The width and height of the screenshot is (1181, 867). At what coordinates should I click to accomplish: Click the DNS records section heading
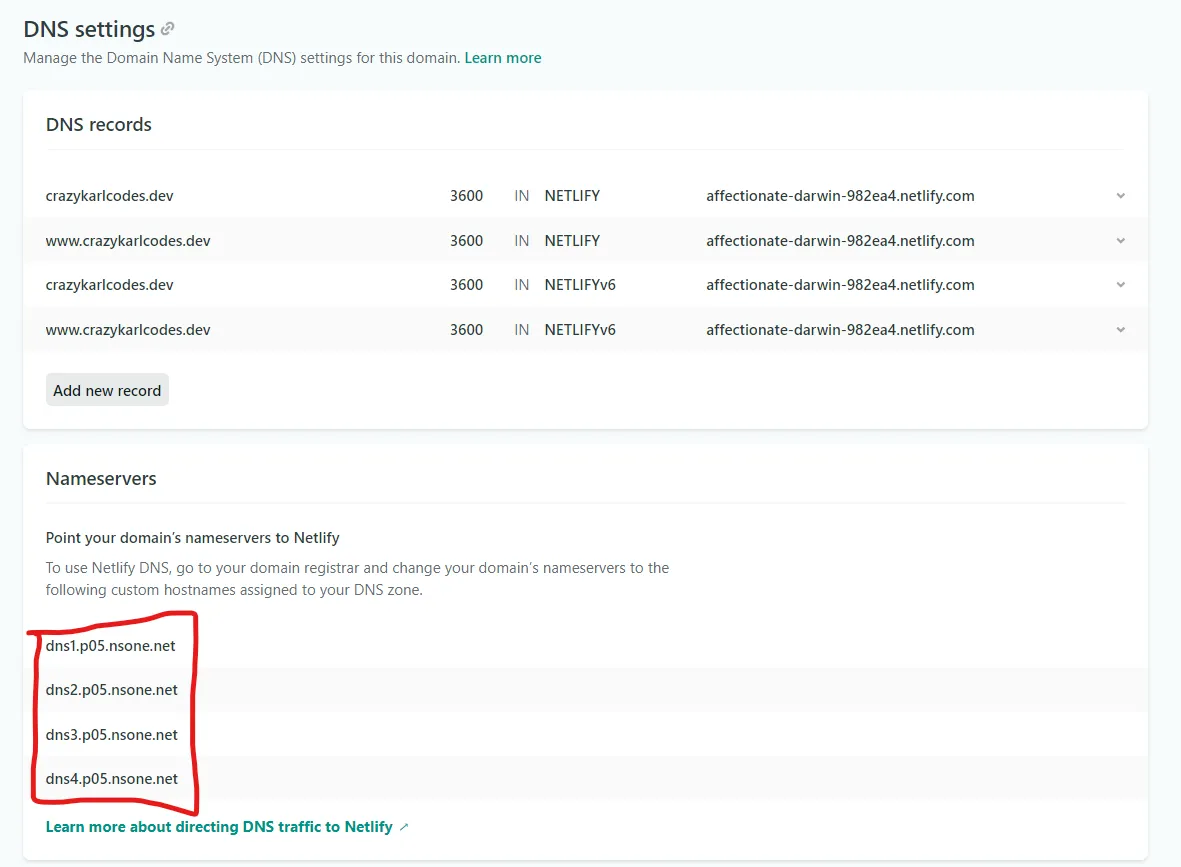click(99, 124)
